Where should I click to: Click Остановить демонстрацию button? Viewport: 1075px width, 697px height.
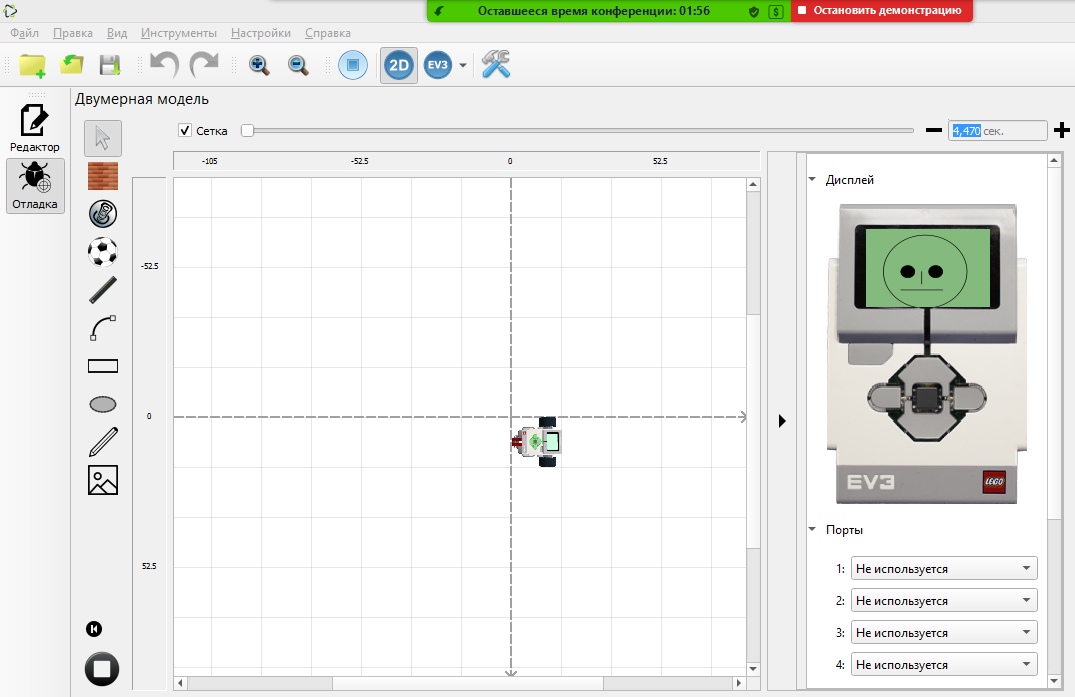click(x=879, y=11)
